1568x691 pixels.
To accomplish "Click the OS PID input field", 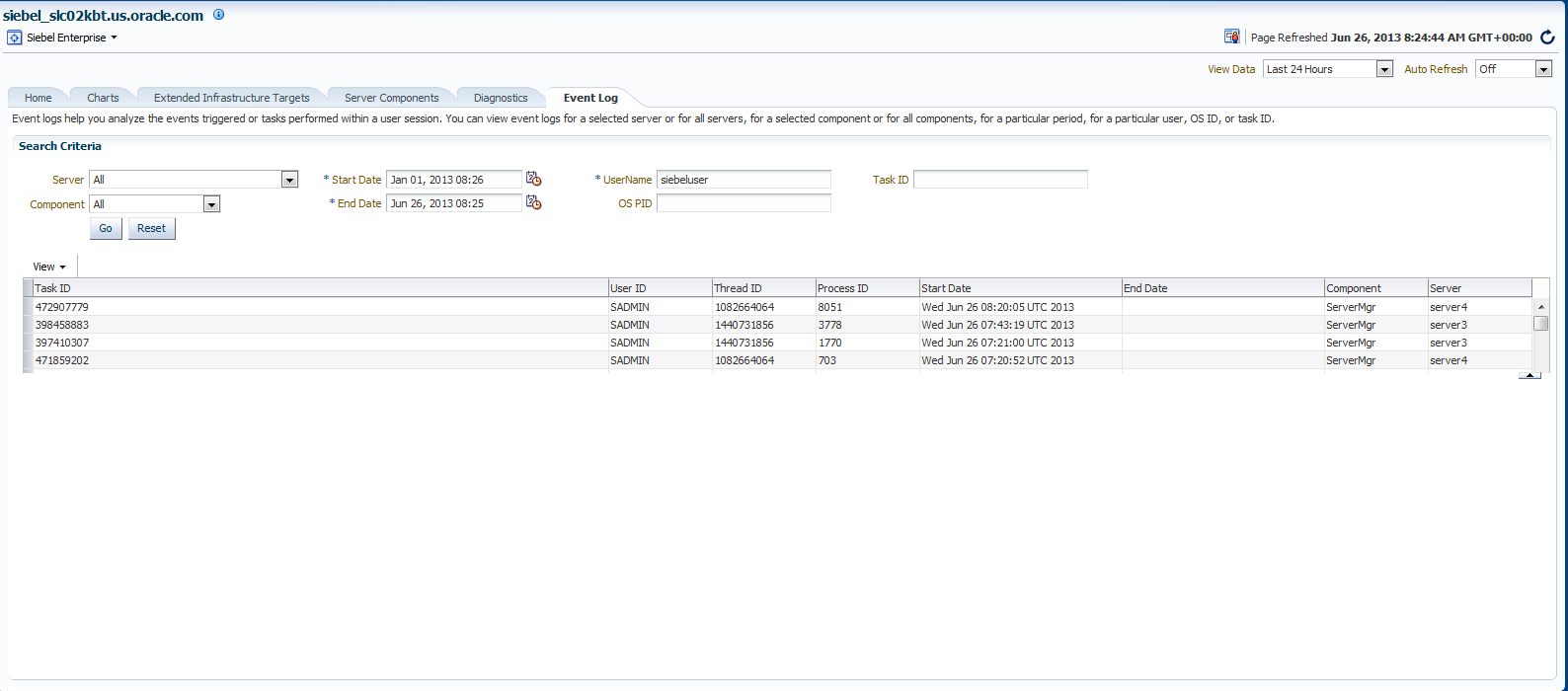I will 744,203.
